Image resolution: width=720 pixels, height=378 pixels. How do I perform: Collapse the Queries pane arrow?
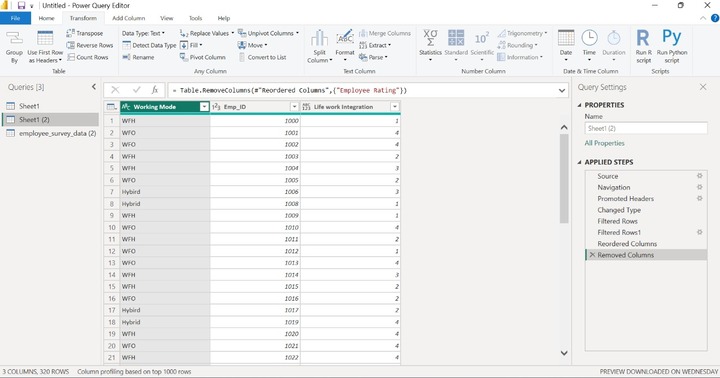[x=94, y=87]
